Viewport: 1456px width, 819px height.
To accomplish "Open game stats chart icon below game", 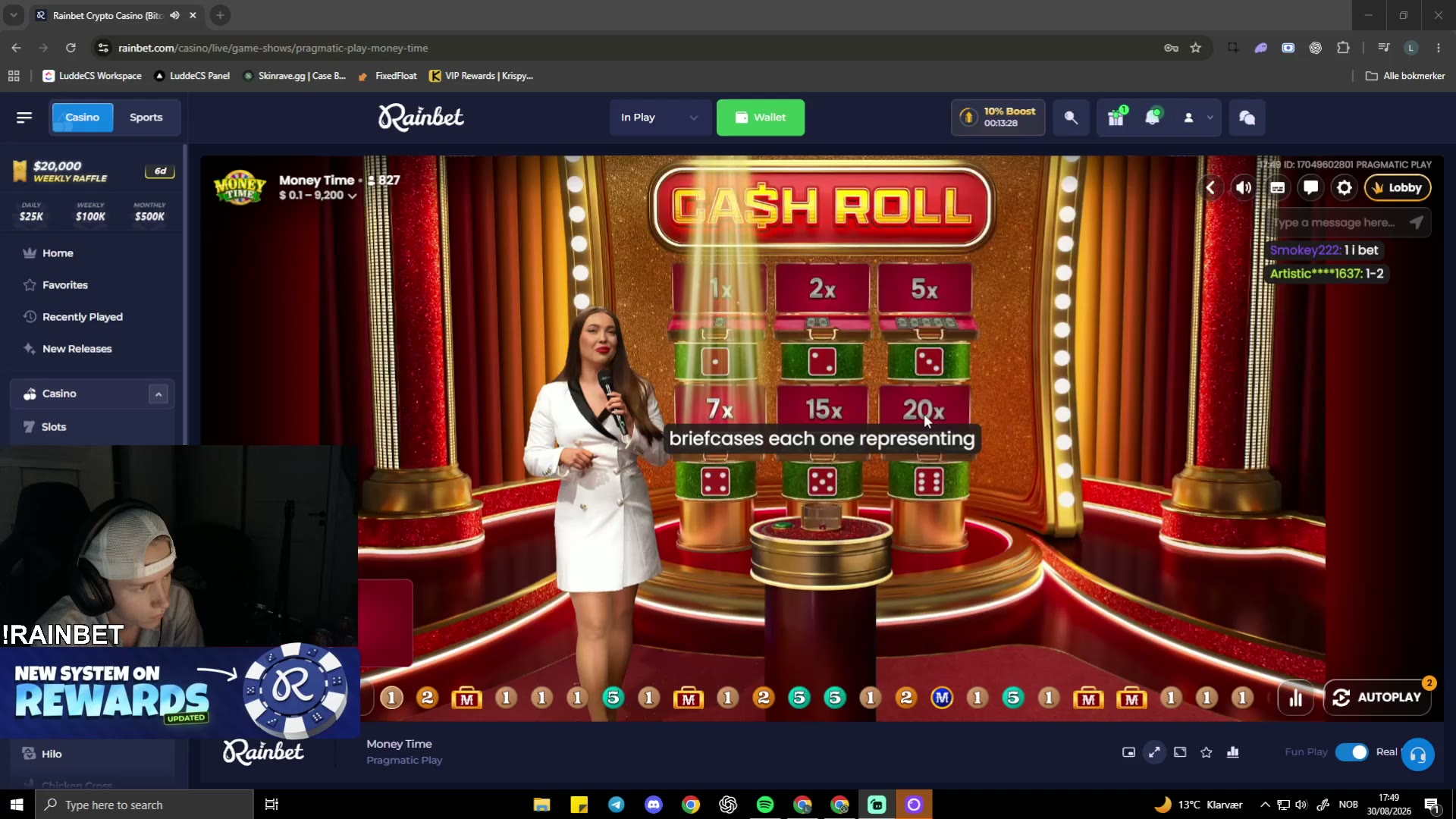I will (1233, 752).
